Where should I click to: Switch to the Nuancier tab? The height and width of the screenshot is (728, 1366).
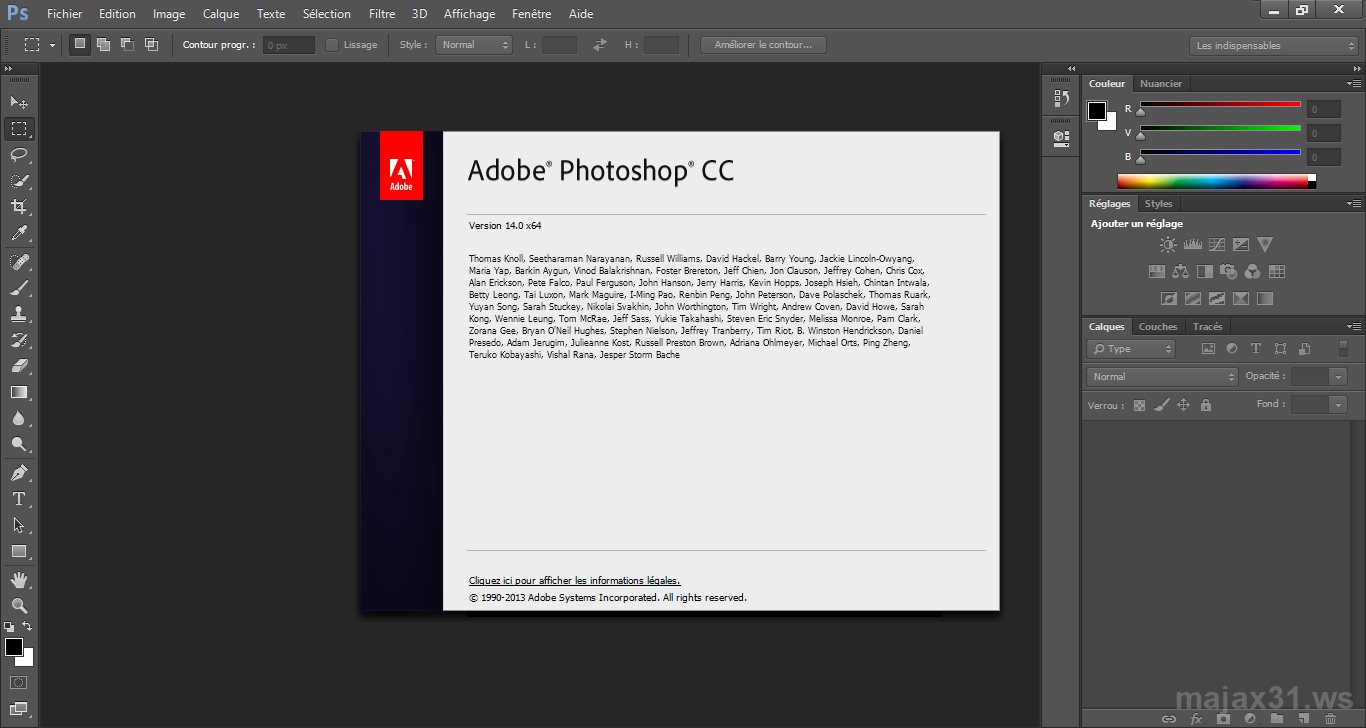click(1161, 84)
